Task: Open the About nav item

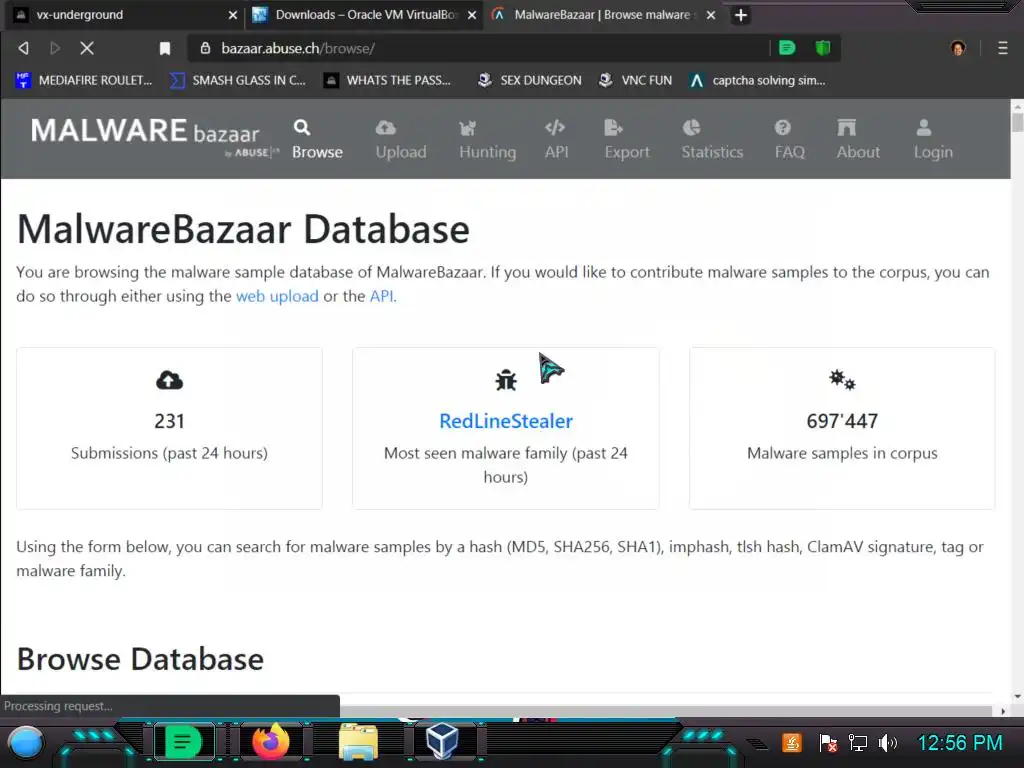Action: coord(857,139)
